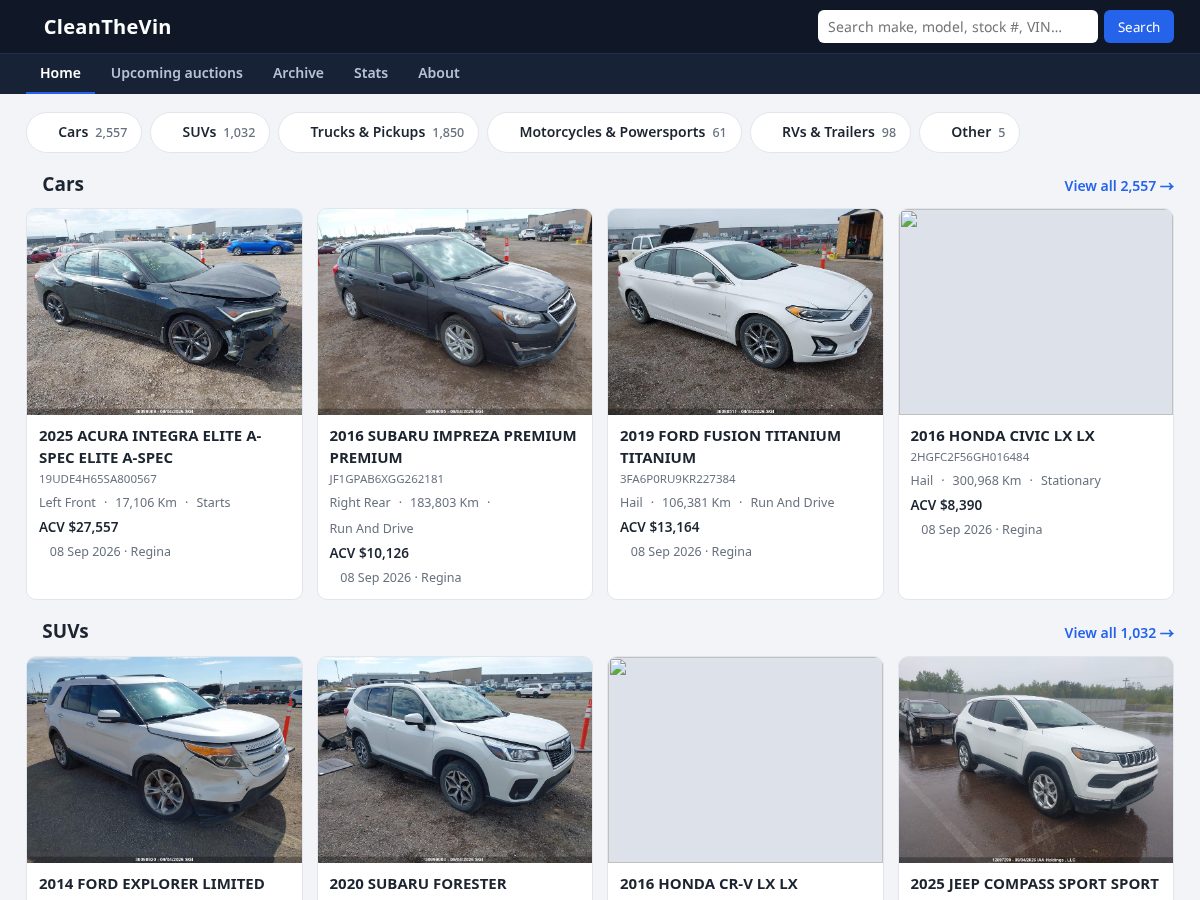Click VIN 2HGFC2F56GH016484
The image size is (1200, 900).
pos(970,457)
